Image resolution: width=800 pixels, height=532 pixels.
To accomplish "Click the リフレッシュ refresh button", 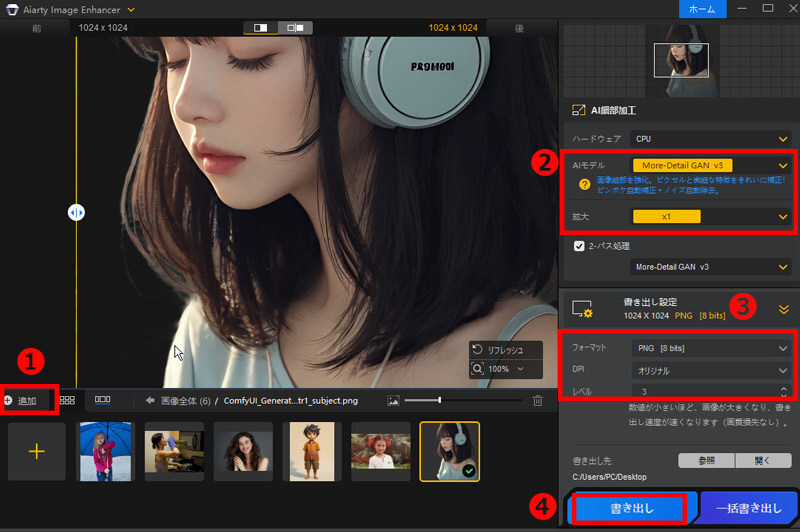I will click(506, 350).
